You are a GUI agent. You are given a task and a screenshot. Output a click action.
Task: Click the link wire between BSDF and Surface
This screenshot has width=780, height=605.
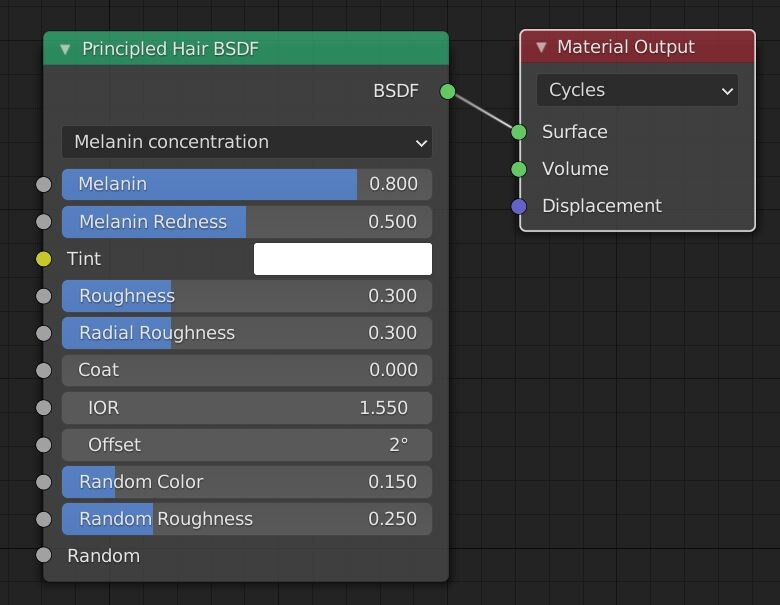click(x=484, y=111)
